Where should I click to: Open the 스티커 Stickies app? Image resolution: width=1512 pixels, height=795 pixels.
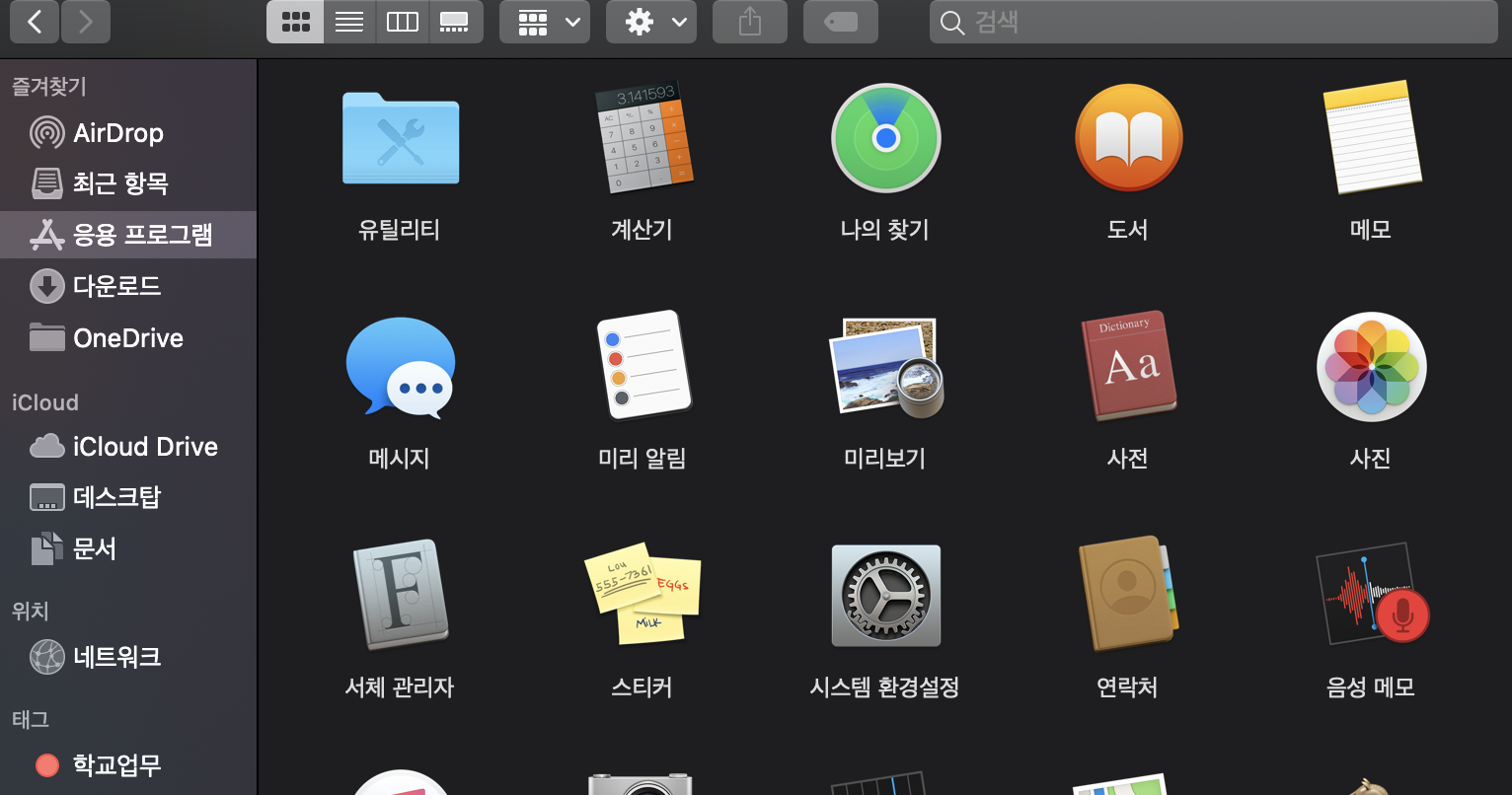point(643,595)
